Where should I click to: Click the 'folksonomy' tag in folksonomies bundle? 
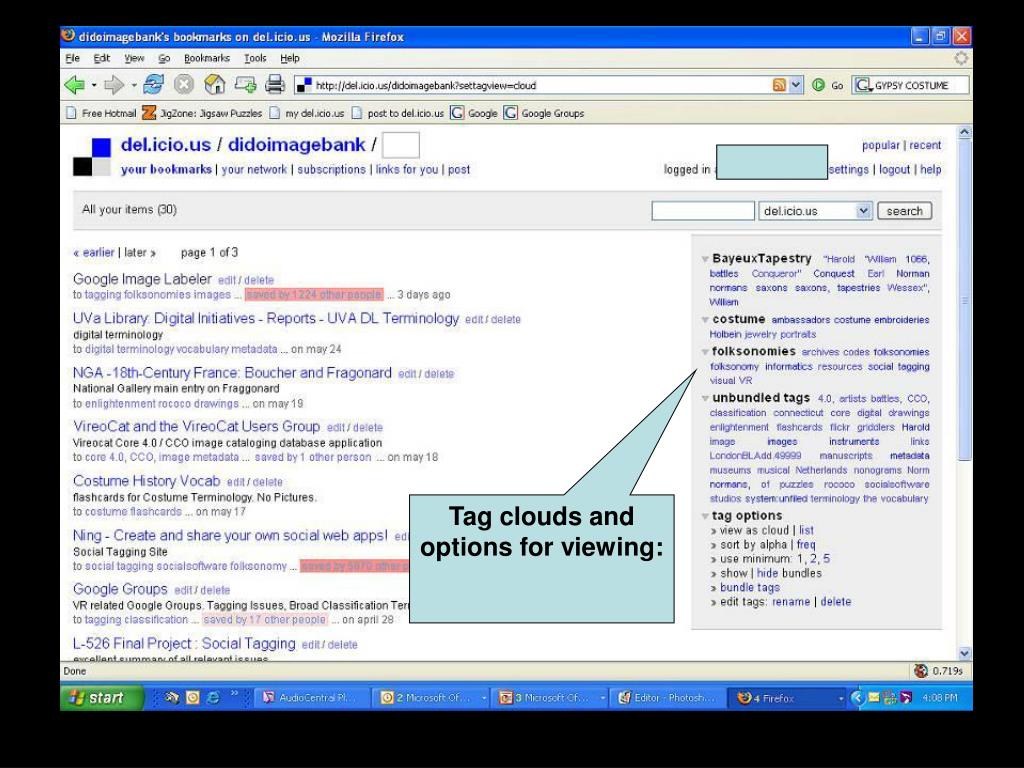[x=734, y=366]
